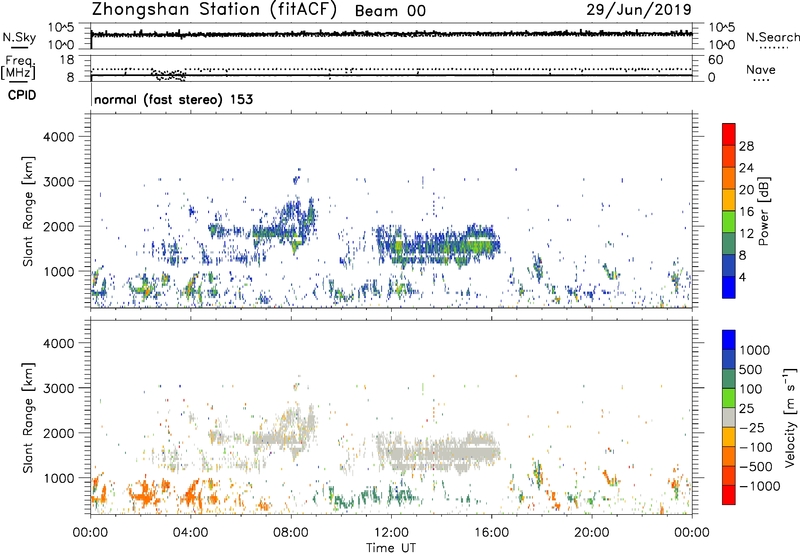Screen dimensions: 800x554
Task: Click the 'N.Search' legend label
Action: 772,37
